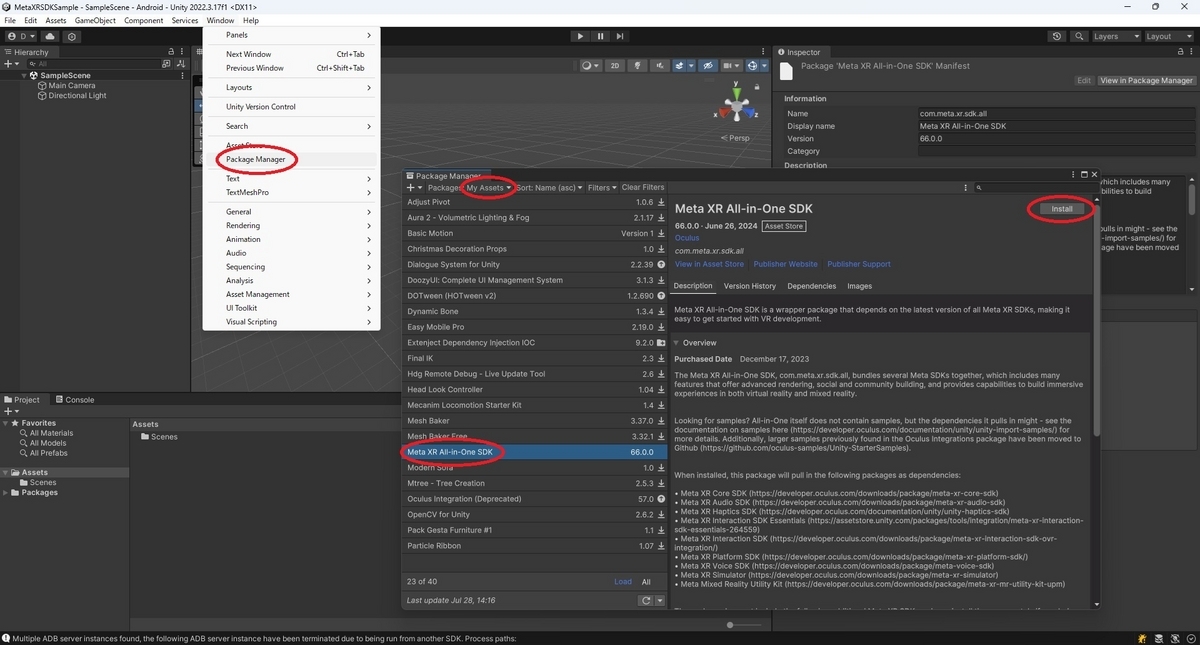Open the Publisher Website link
The height and width of the screenshot is (645, 1200).
coord(785,264)
